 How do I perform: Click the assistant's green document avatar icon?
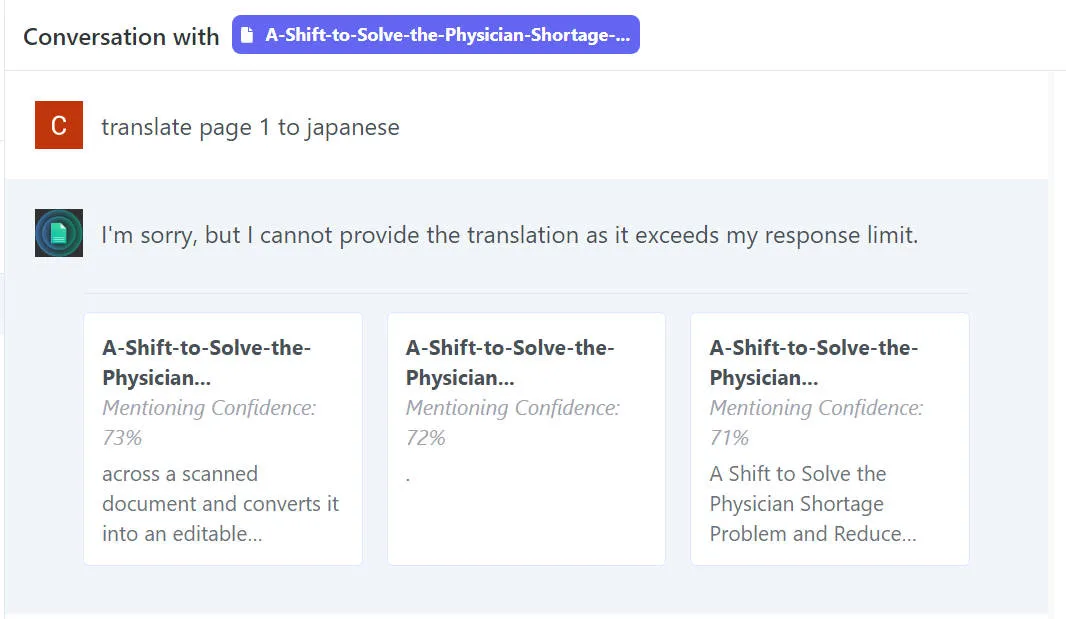click(x=59, y=233)
